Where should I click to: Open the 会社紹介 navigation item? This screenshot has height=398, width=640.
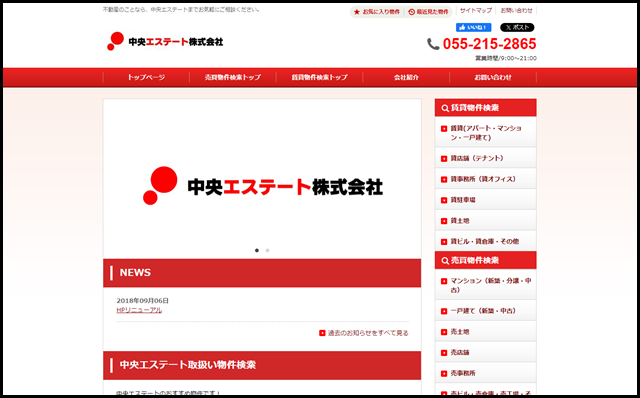(x=406, y=77)
